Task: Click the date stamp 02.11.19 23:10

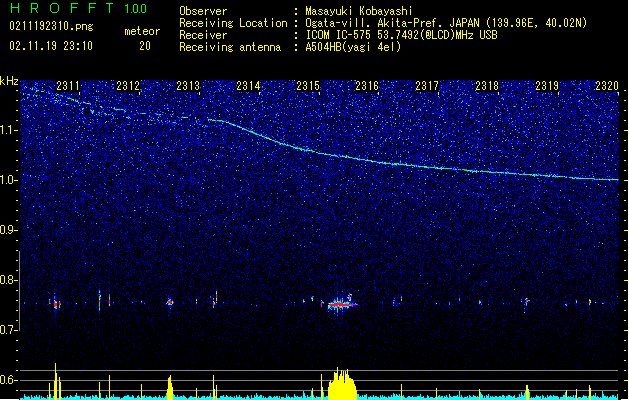Action: pyautogui.click(x=51, y=46)
